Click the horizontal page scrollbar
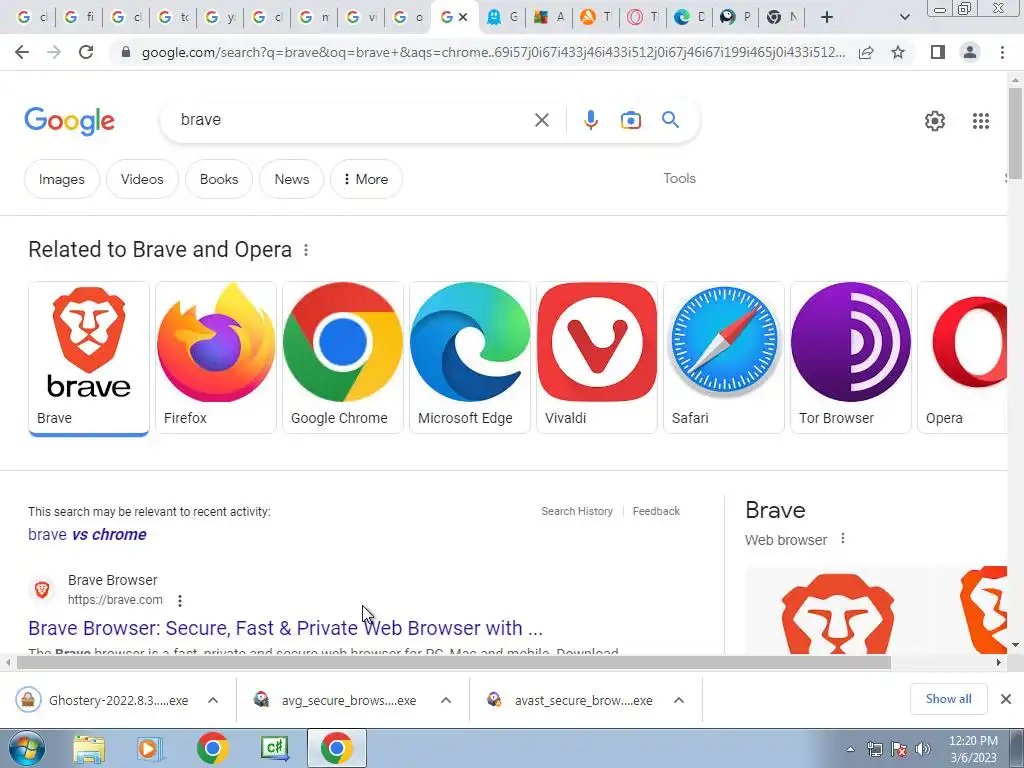Image resolution: width=1024 pixels, height=768 pixels. click(x=454, y=662)
